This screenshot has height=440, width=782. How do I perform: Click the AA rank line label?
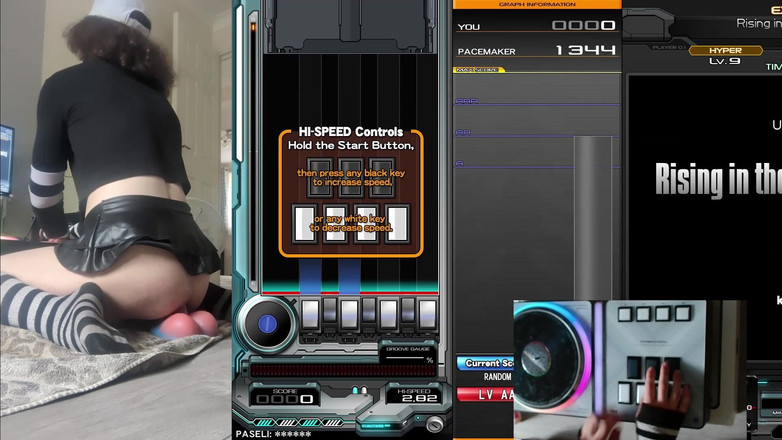[x=463, y=133]
